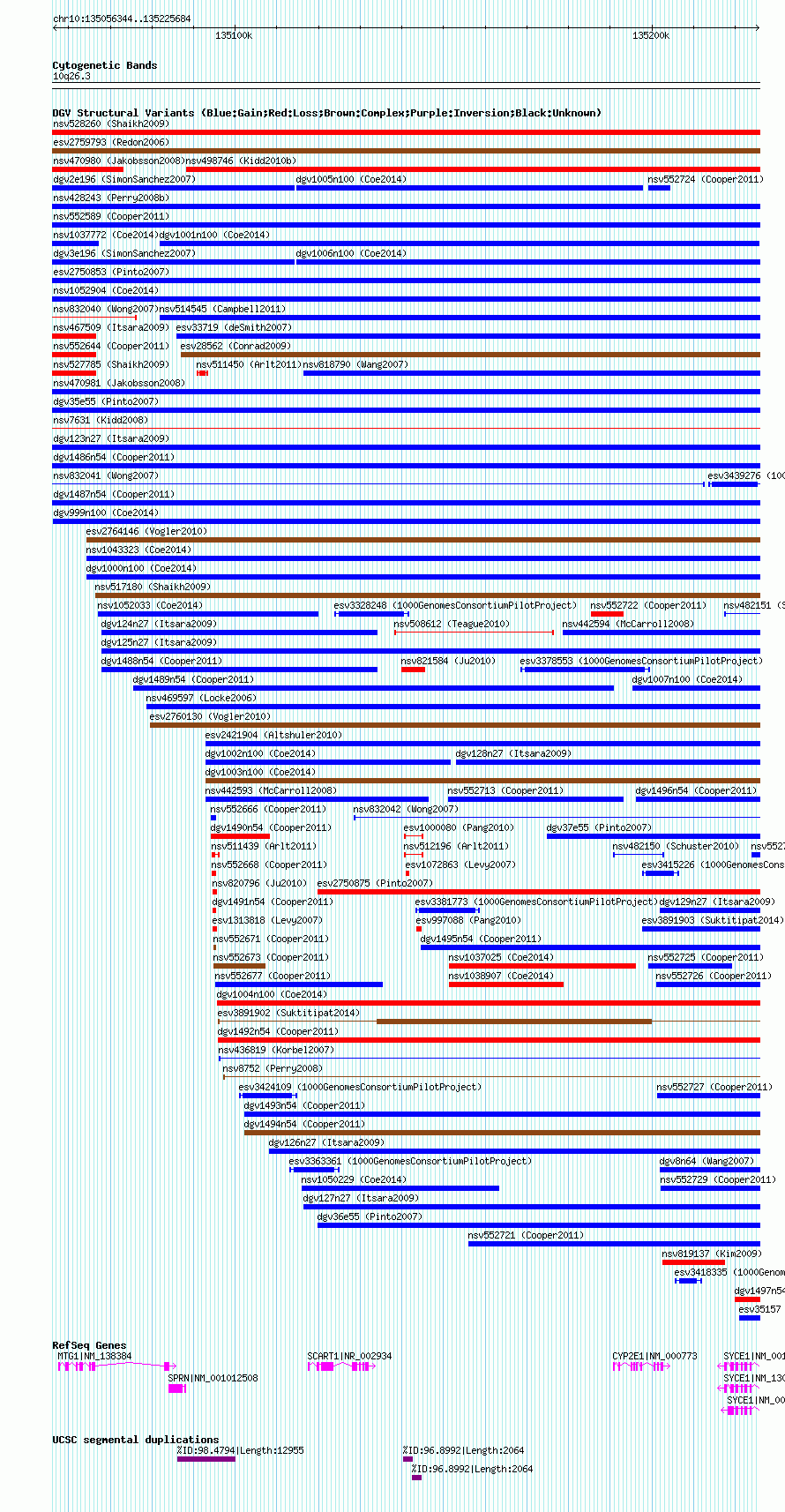Open the MTG1|NM_138384 gene glyph

click(116, 1366)
